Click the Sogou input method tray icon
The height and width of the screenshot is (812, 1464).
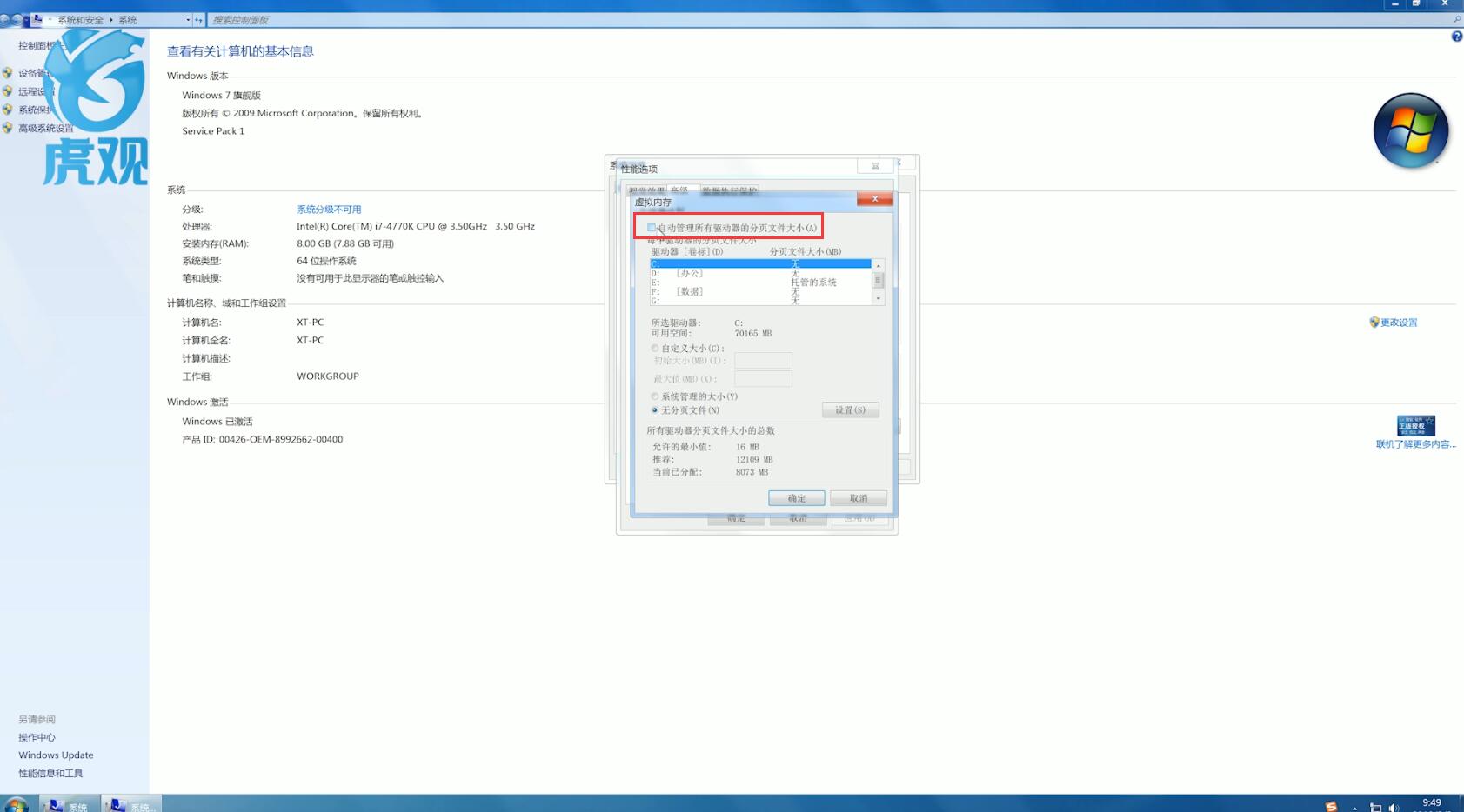pyautogui.click(x=1331, y=807)
